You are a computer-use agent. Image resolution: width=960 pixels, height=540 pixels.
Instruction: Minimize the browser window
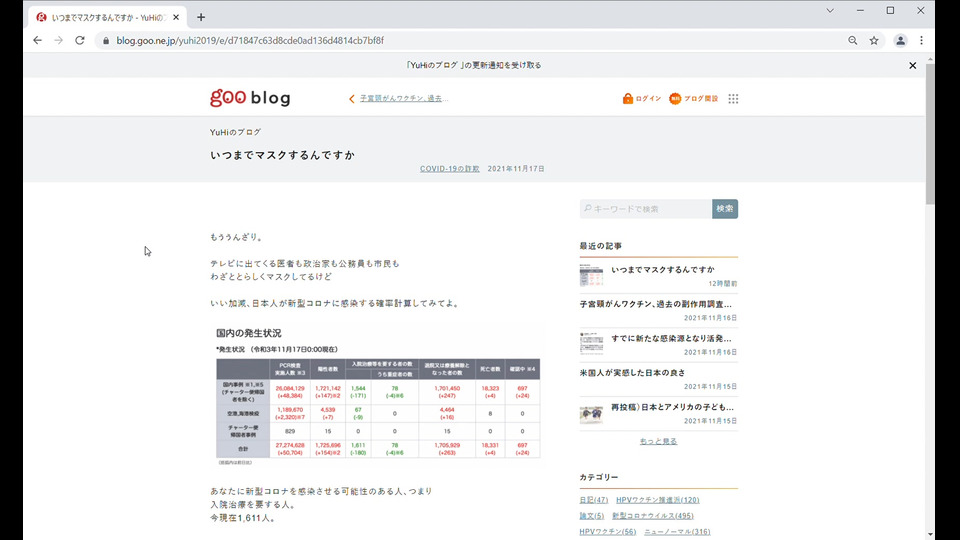(x=860, y=10)
